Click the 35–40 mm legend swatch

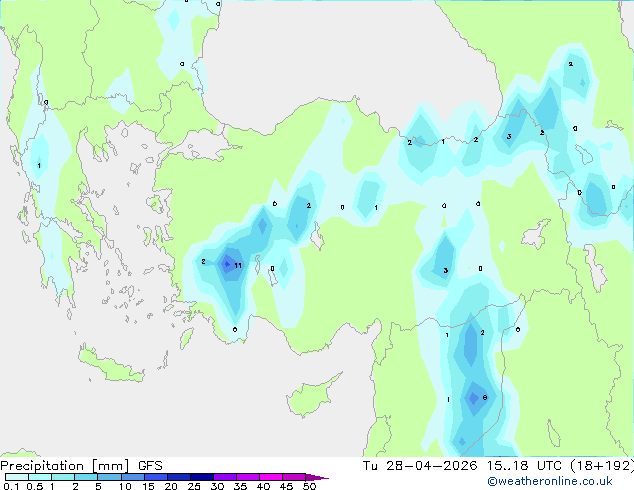click(248, 477)
